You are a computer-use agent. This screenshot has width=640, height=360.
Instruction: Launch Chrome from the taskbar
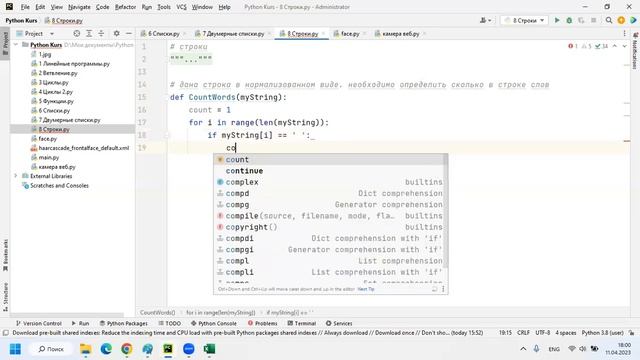(127, 349)
